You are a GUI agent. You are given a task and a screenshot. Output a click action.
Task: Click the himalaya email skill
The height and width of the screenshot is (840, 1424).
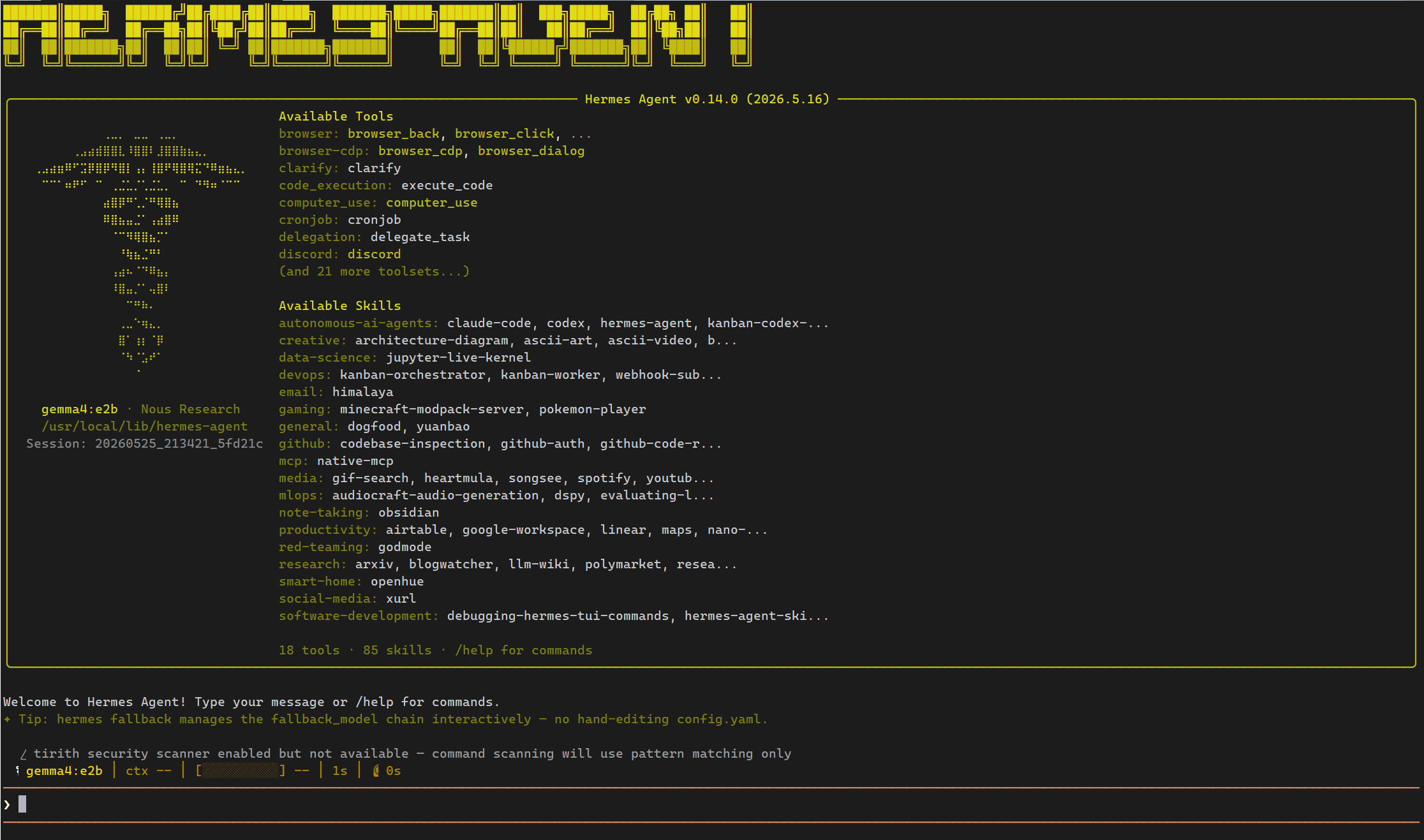pyautogui.click(x=363, y=392)
